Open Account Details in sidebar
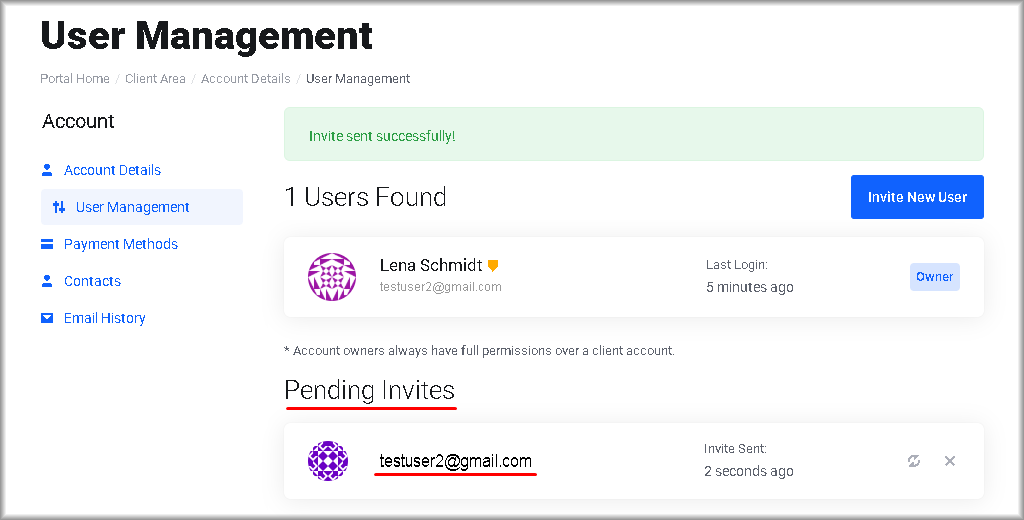The height and width of the screenshot is (520, 1024). 112,170
